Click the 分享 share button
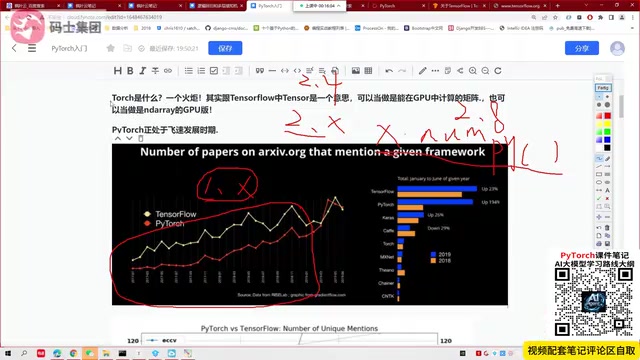640x360 pixels. click(x=582, y=48)
